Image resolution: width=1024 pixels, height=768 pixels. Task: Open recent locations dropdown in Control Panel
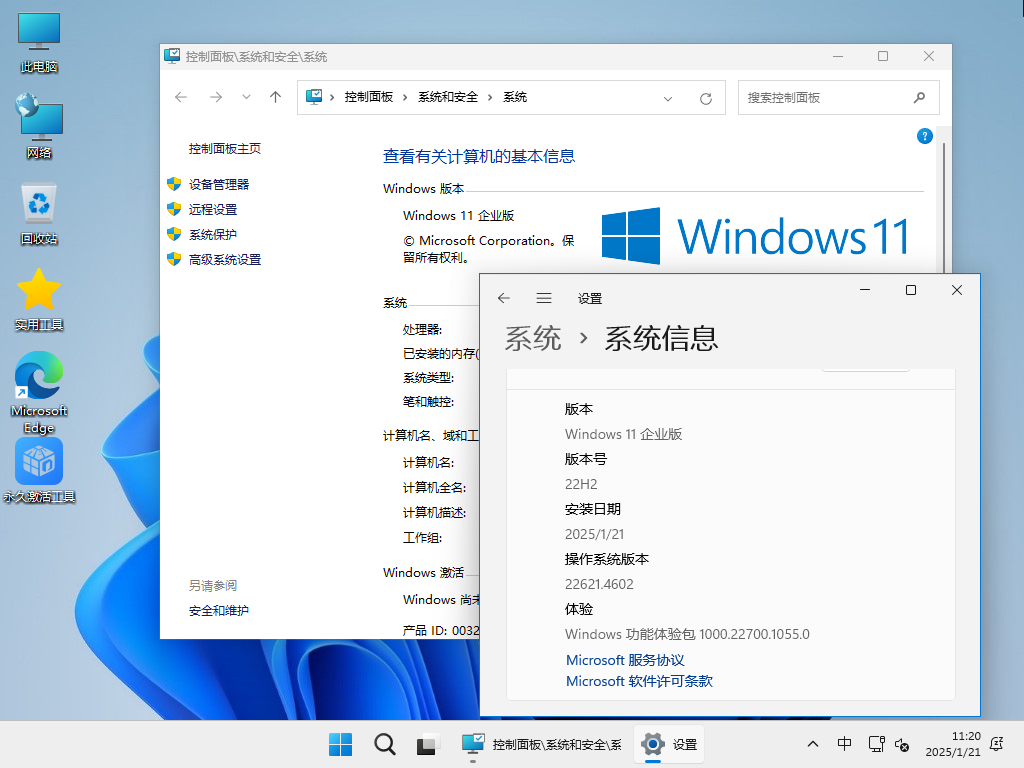click(x=246, y=97)
